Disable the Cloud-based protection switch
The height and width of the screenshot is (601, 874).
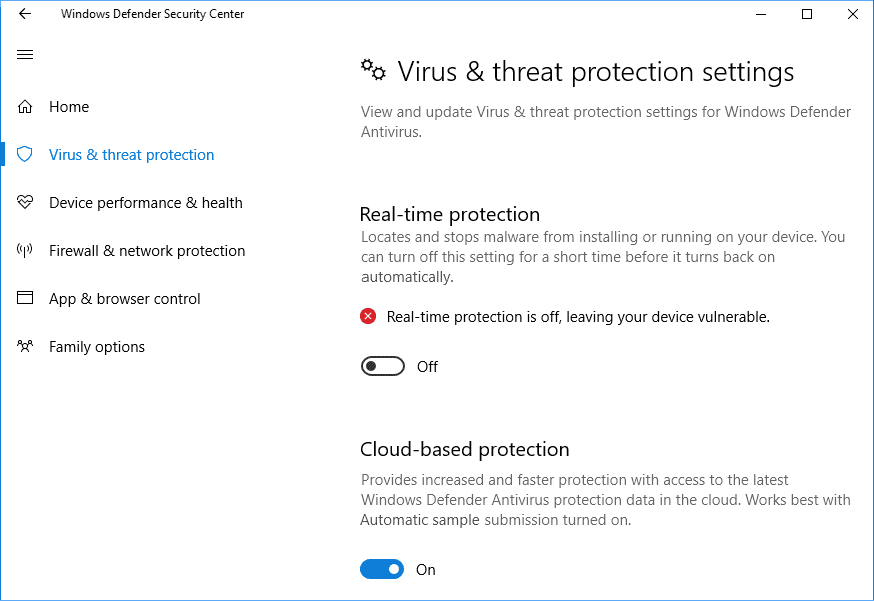pyautogui.click(x=381, y=569)
